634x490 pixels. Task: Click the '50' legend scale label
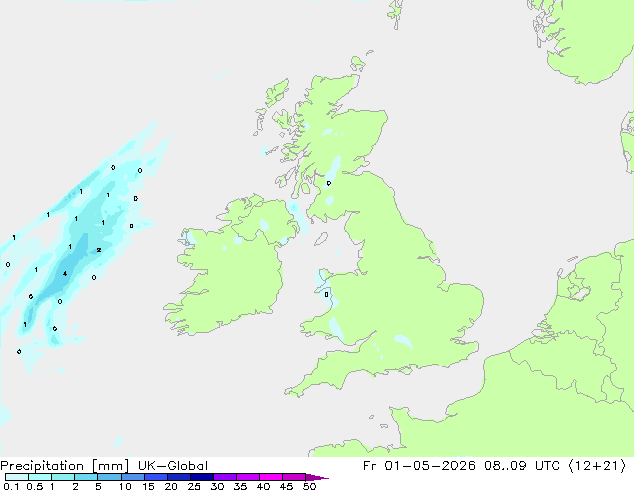click(309, 486)
